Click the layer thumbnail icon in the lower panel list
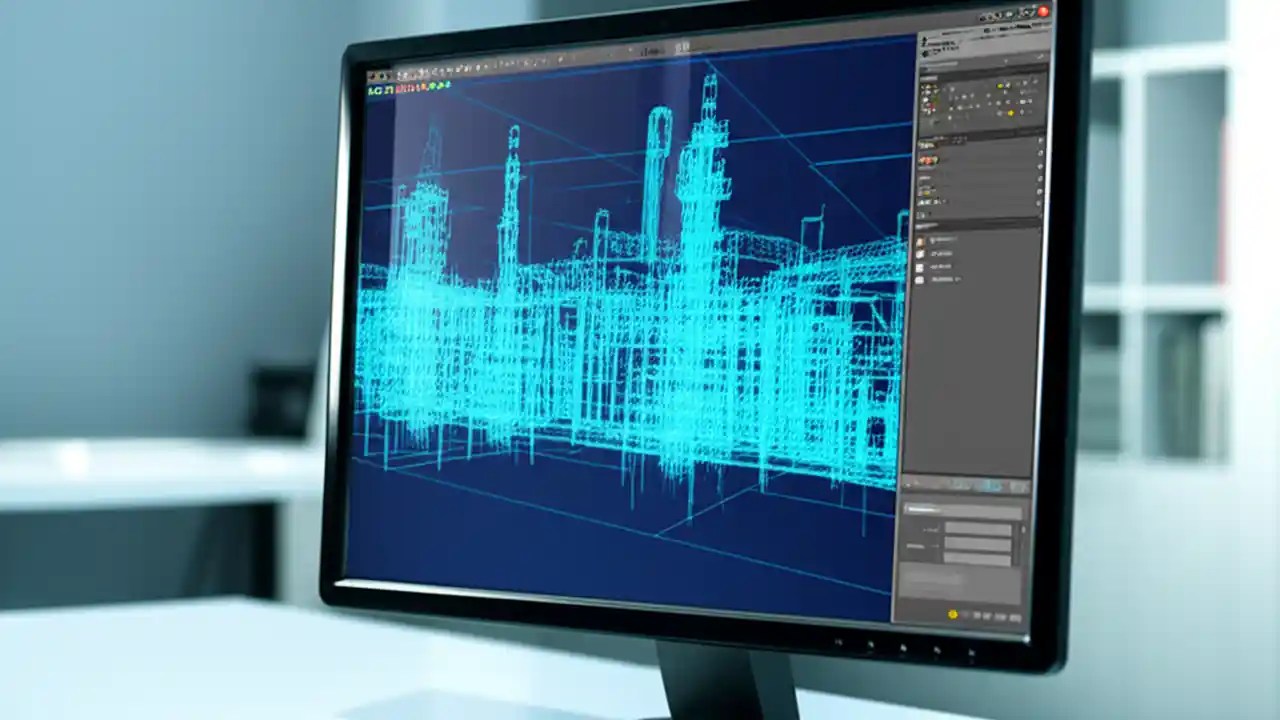This screenshot has height=720, width=1280. point(922,240)
